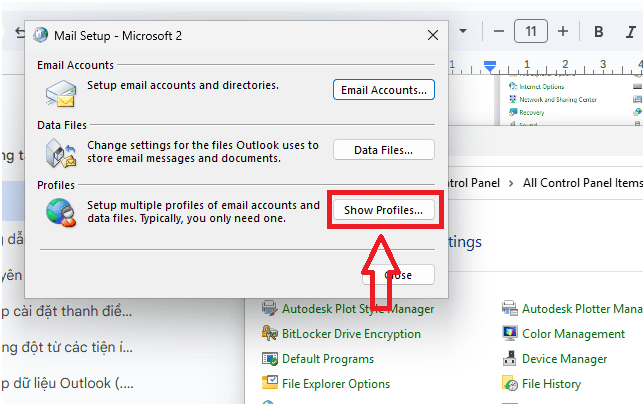Open File Explorer Options item
643x406 pixels.
pyautogui.click(x=336, y=384)
